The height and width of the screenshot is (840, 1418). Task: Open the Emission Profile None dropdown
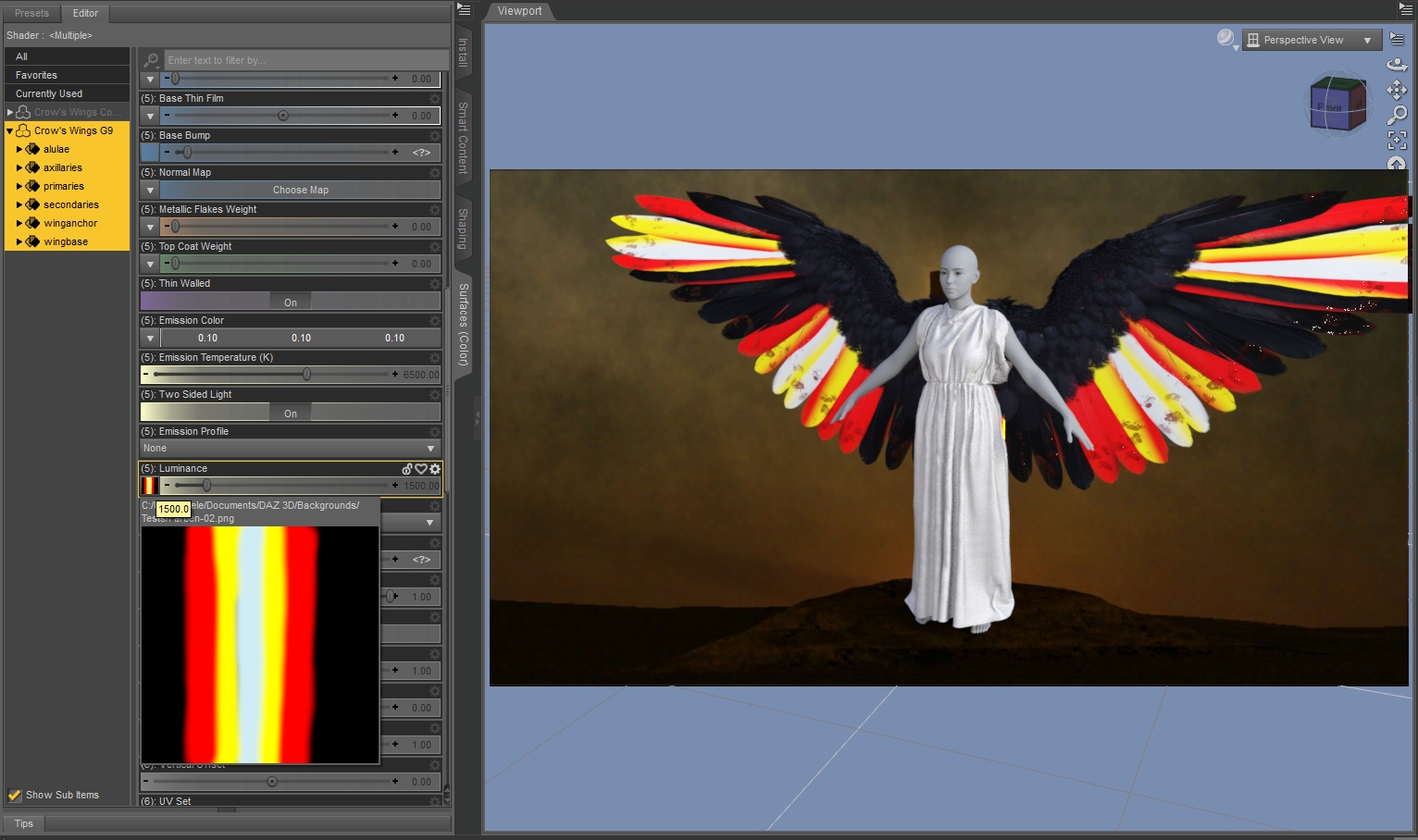coord(290,449)
